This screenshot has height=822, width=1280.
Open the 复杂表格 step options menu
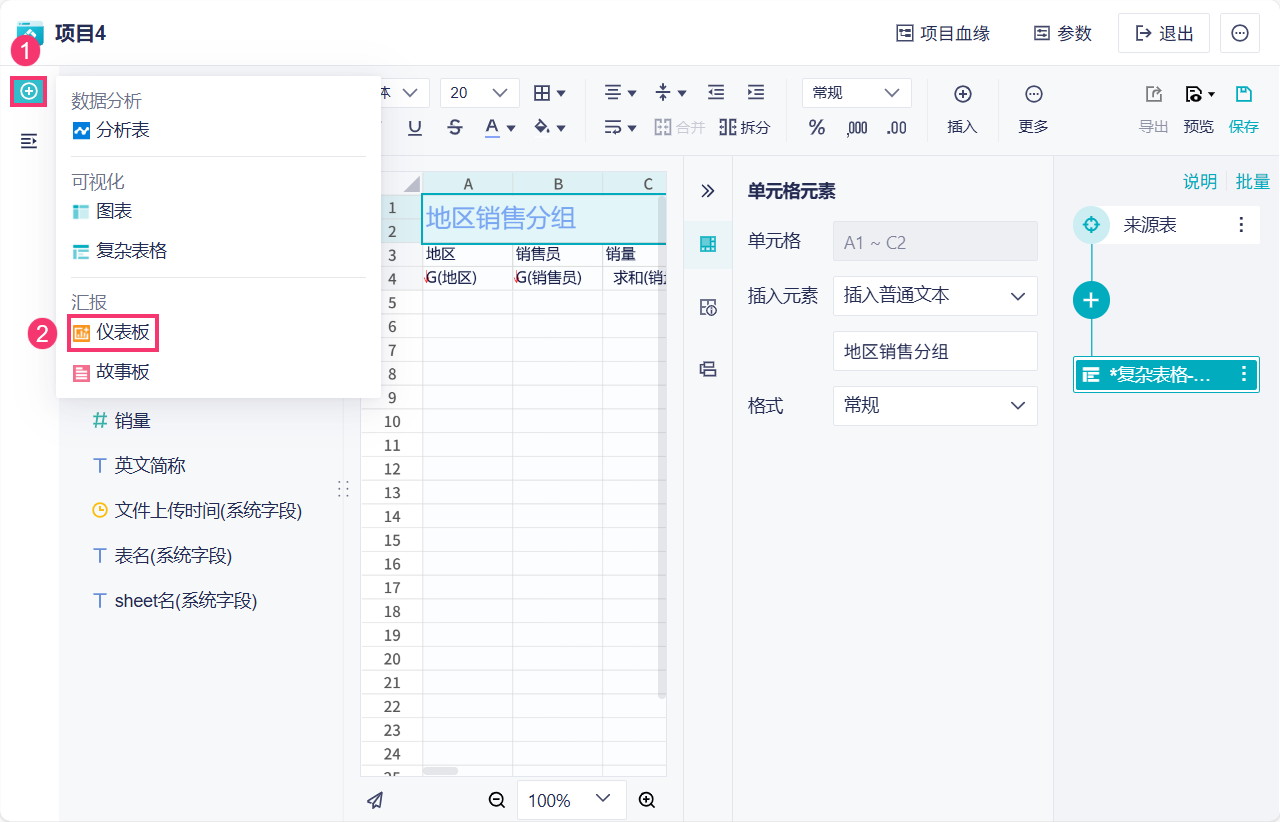pos(1244,374)
